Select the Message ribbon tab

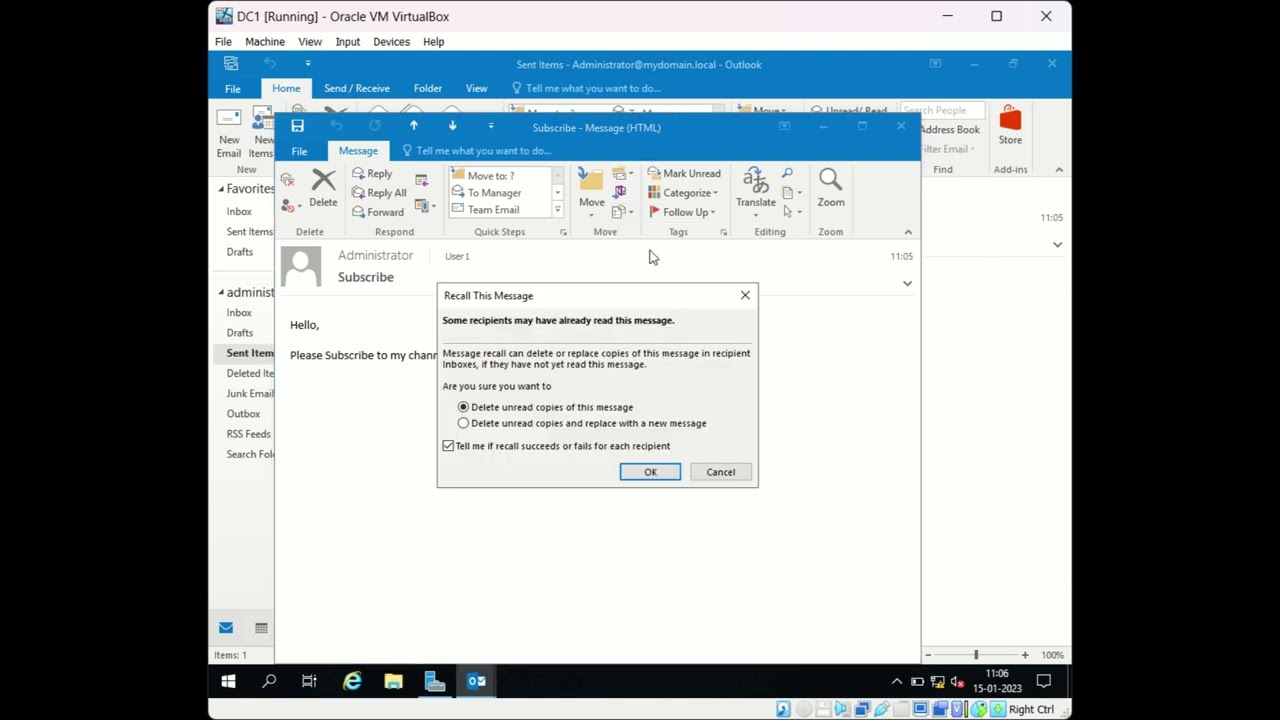click(358, 151)
